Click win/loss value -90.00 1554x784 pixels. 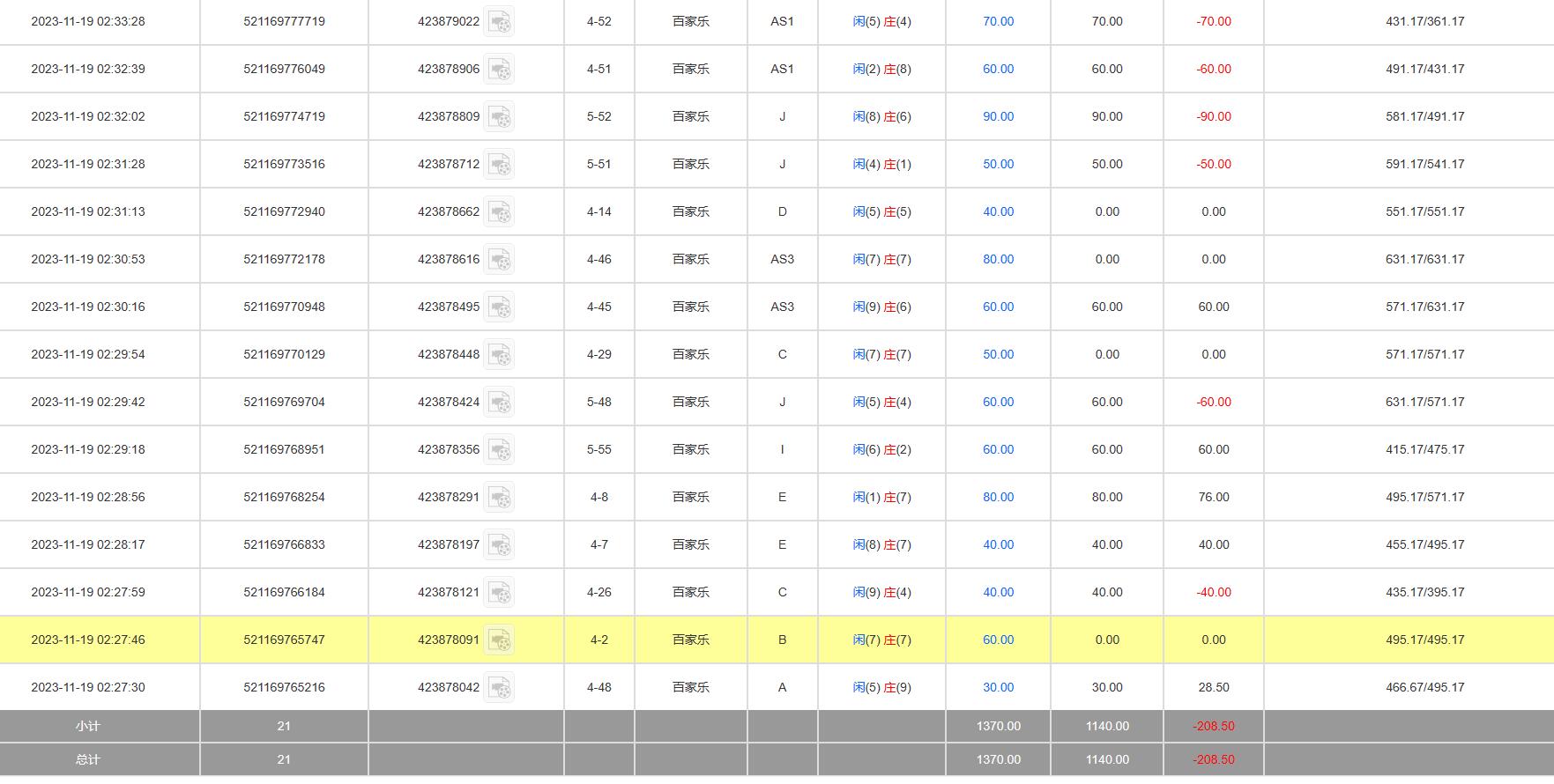1214,116
